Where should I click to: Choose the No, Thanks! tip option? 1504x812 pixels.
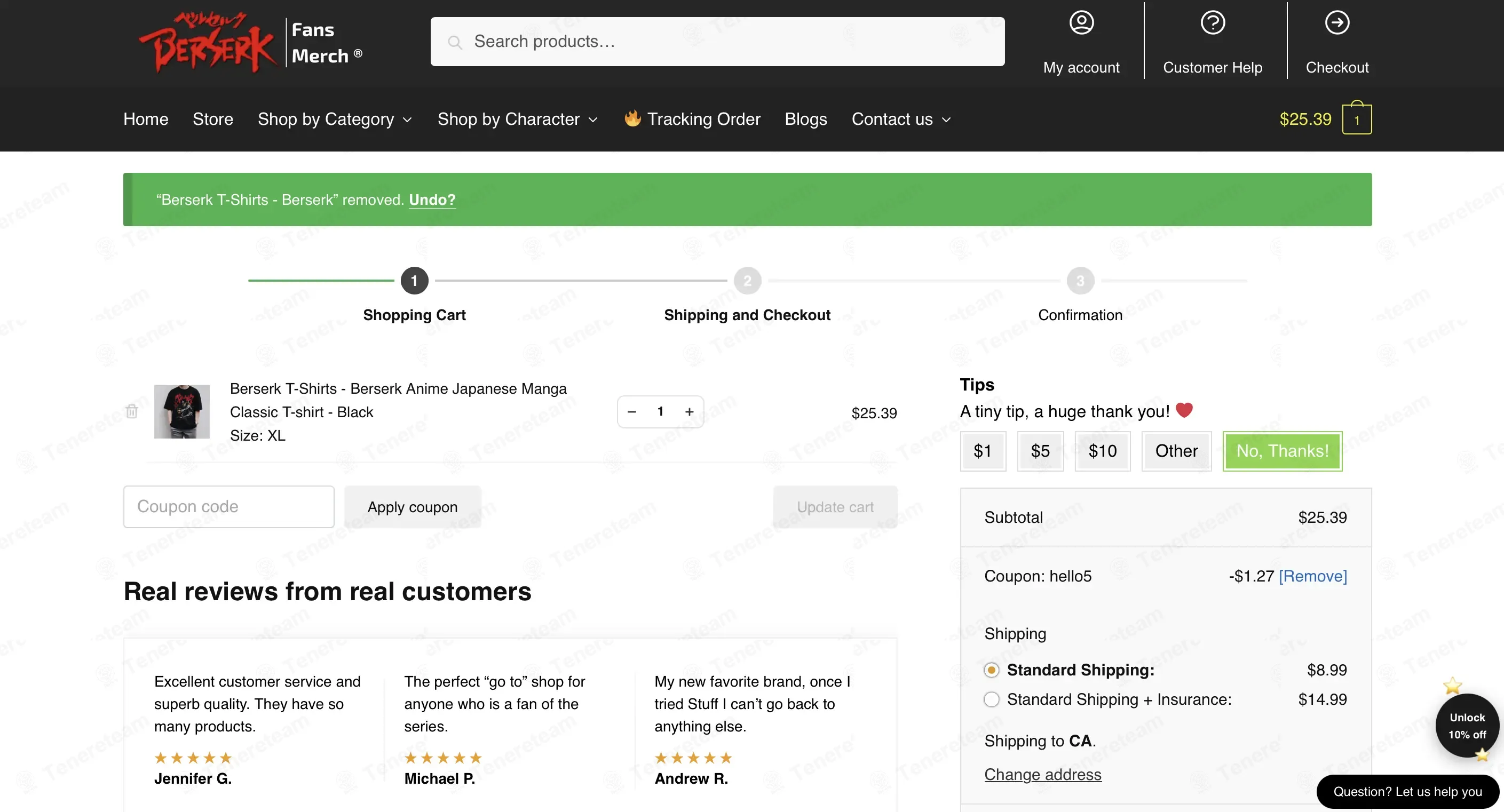(1282, 451)
